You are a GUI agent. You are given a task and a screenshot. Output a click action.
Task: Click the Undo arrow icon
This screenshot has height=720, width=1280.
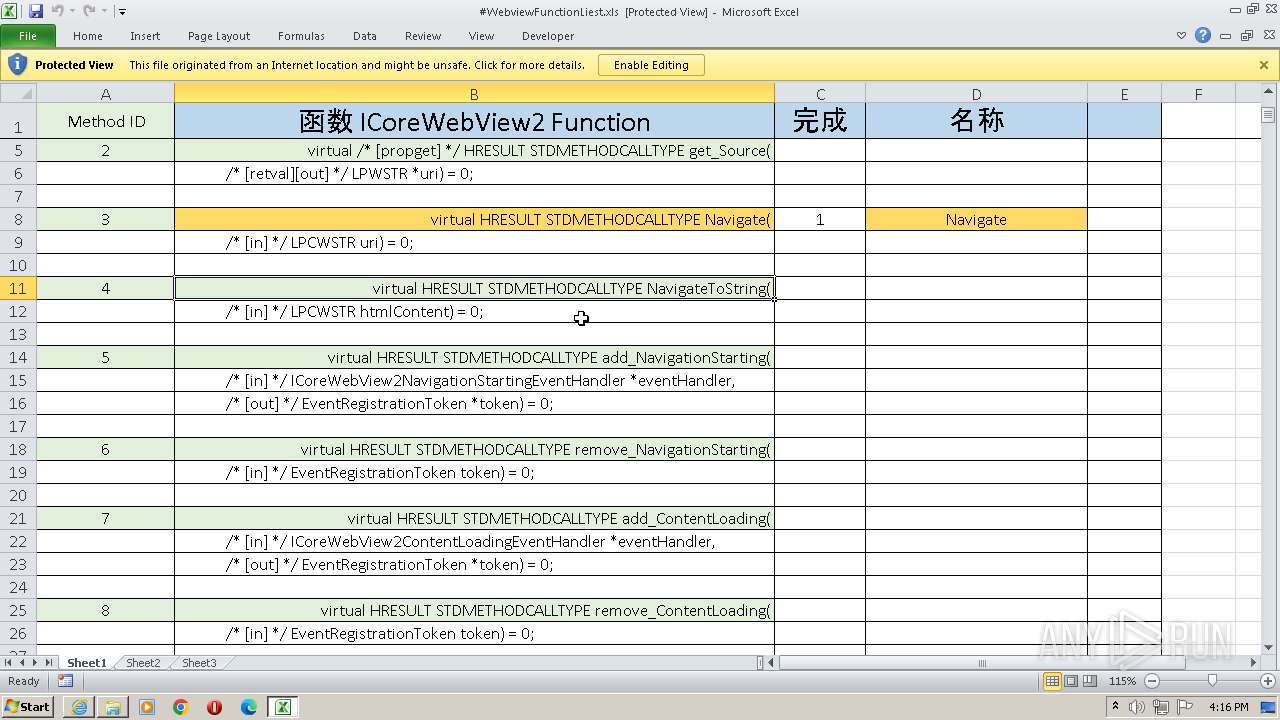tap(57, 11)
